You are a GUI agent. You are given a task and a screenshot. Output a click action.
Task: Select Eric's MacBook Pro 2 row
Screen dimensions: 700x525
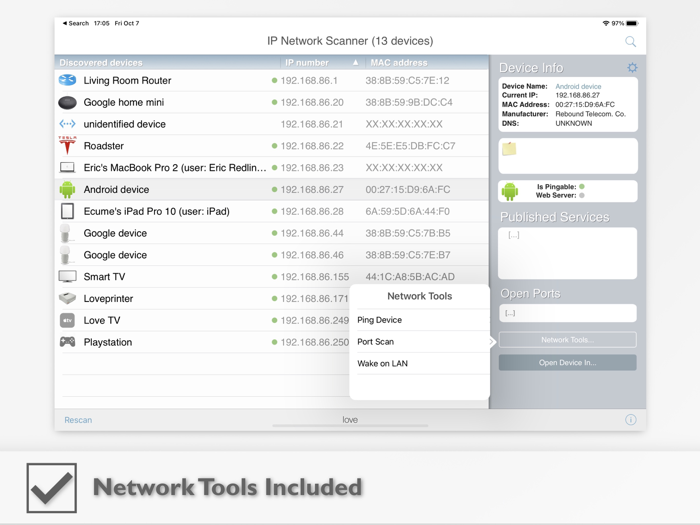[272, 168]
